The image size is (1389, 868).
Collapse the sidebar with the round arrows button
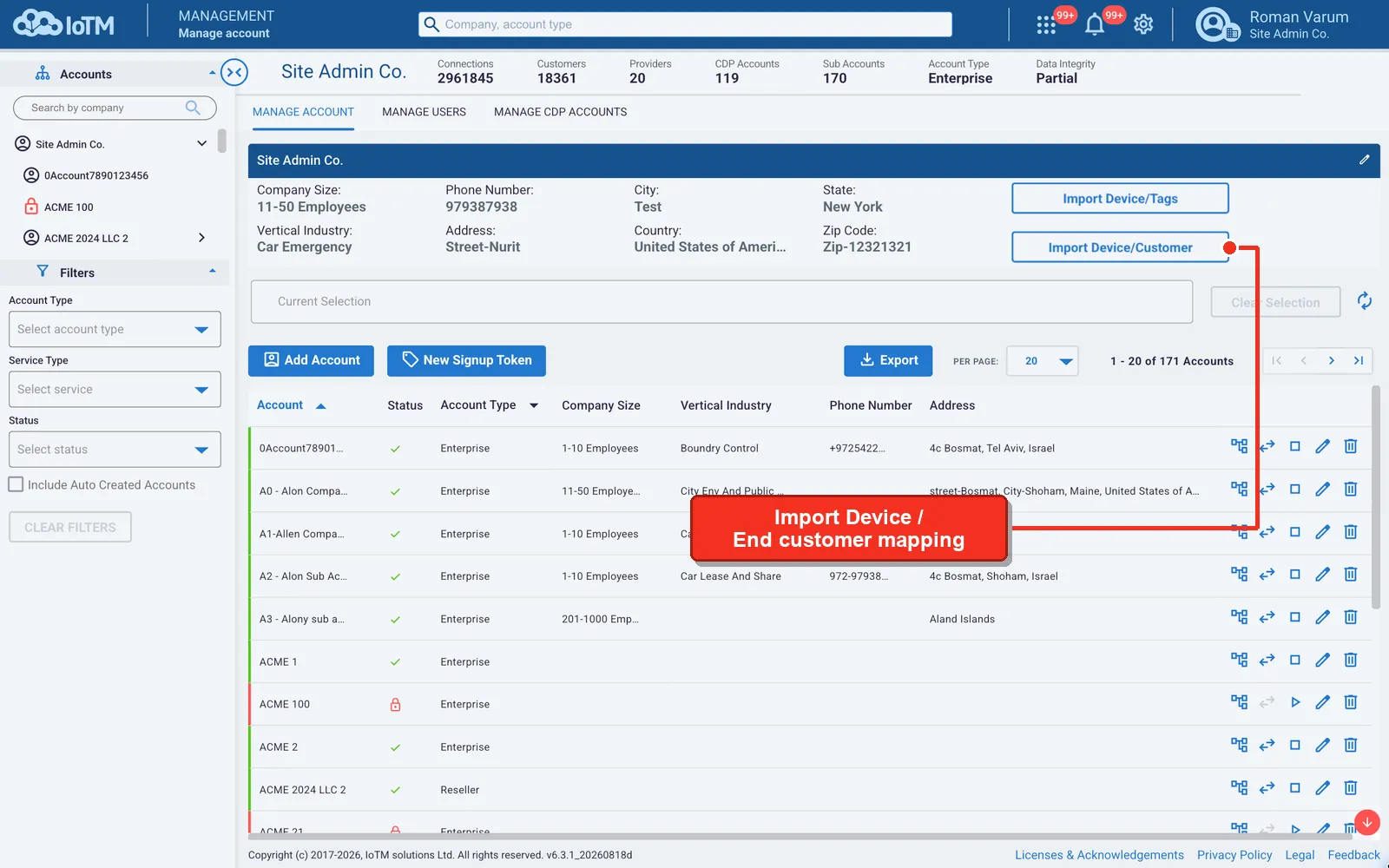[x=234, y=73]
